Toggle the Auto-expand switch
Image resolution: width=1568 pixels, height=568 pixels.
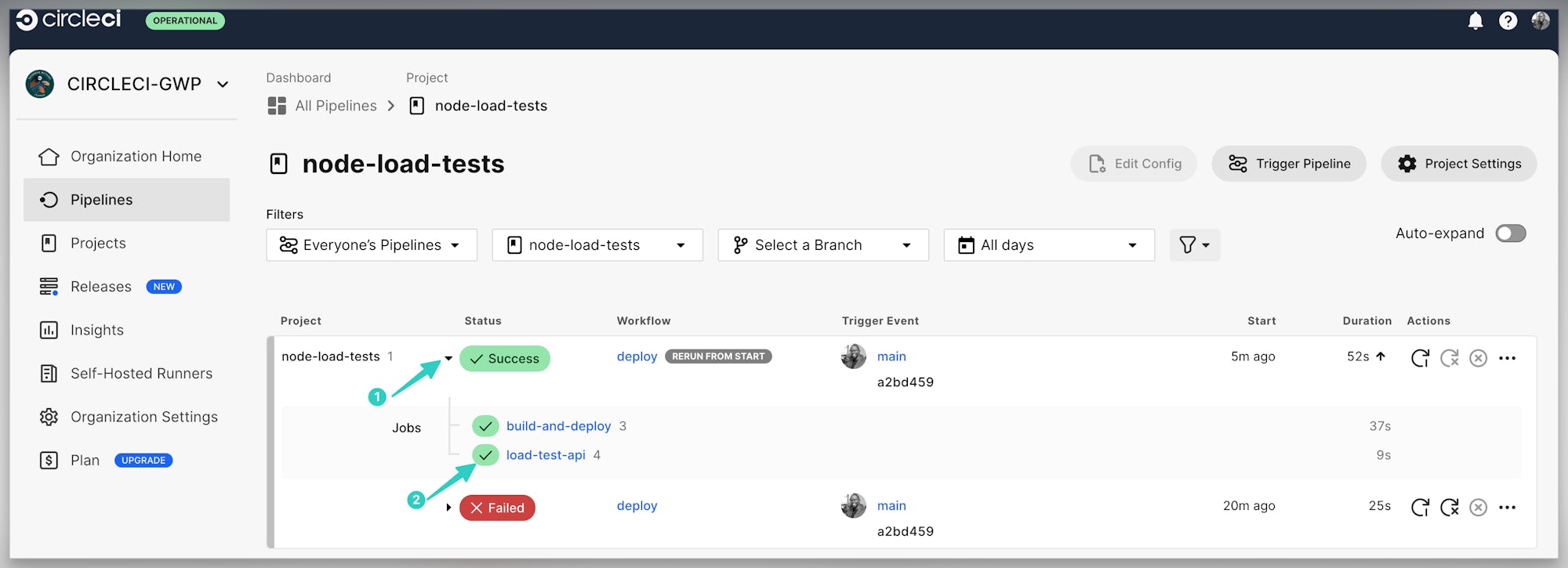1510,233
